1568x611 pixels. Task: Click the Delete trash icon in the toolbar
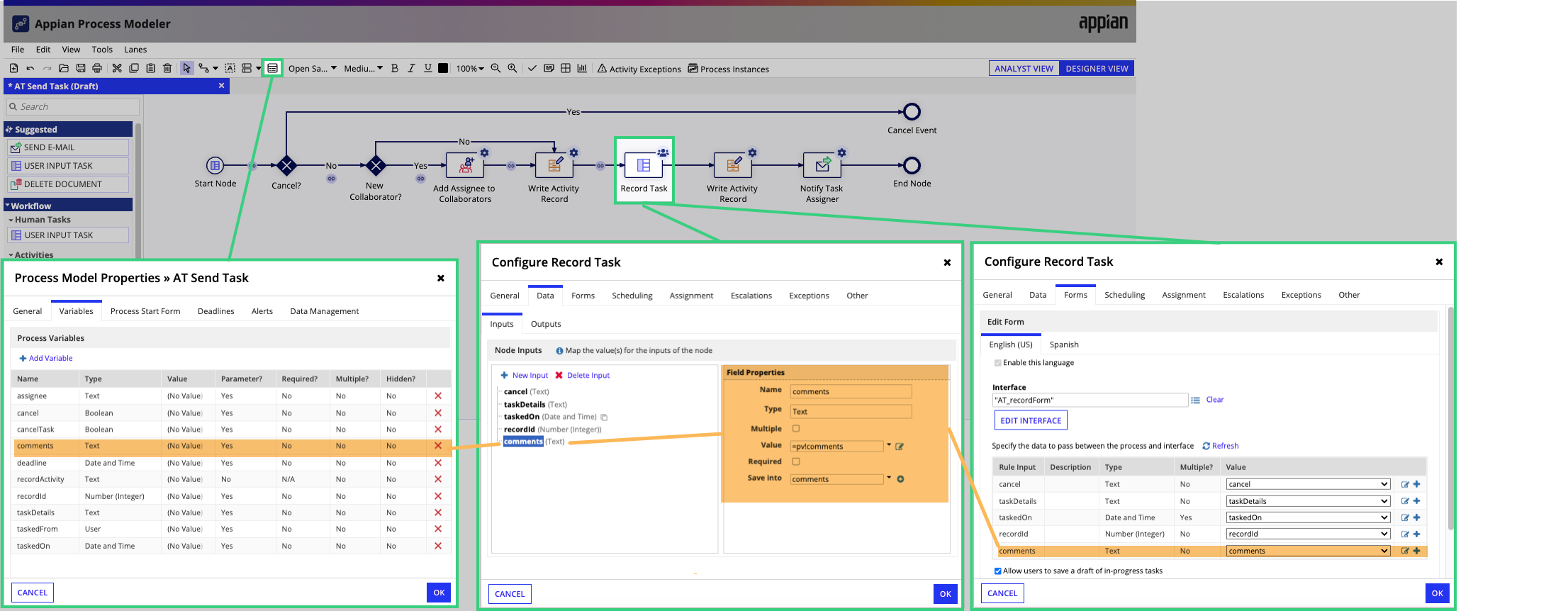167,68
